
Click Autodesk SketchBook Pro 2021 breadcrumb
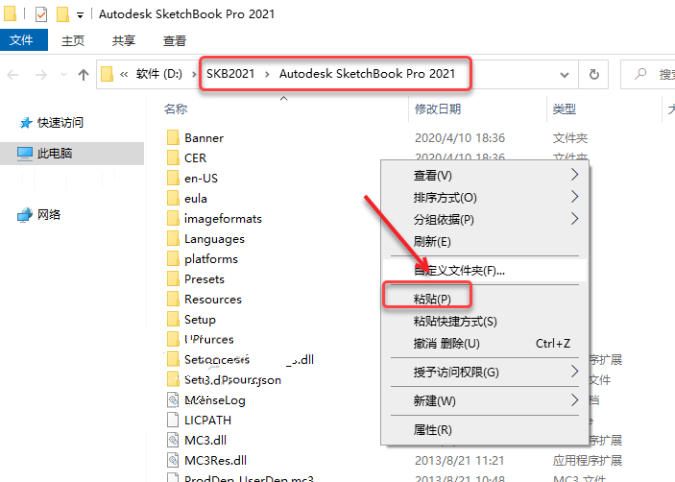pos(367,74)
